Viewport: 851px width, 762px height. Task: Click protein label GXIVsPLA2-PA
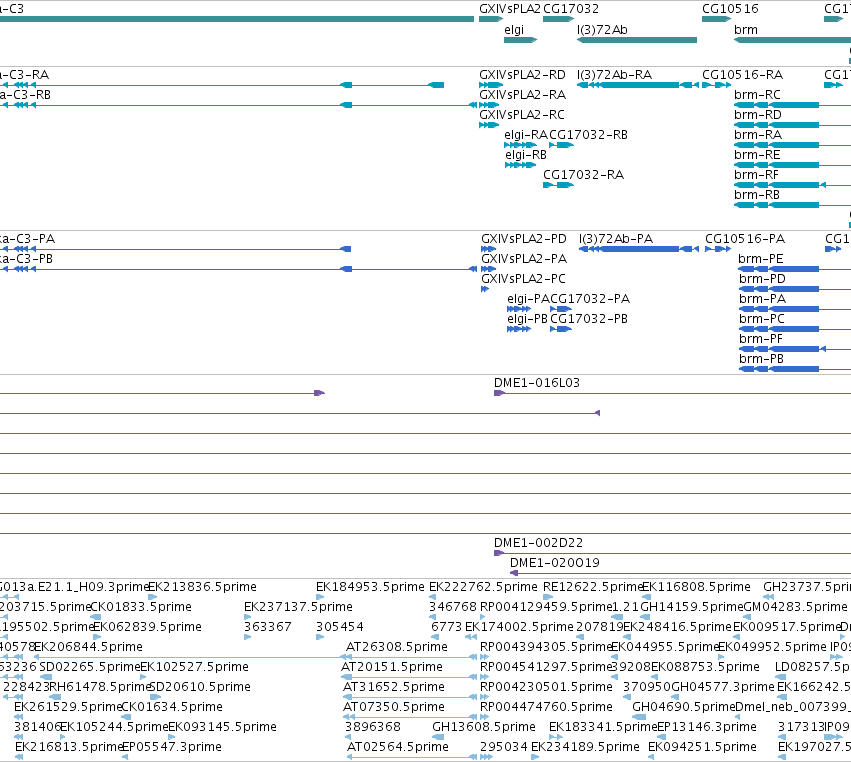tap(524, 259)
